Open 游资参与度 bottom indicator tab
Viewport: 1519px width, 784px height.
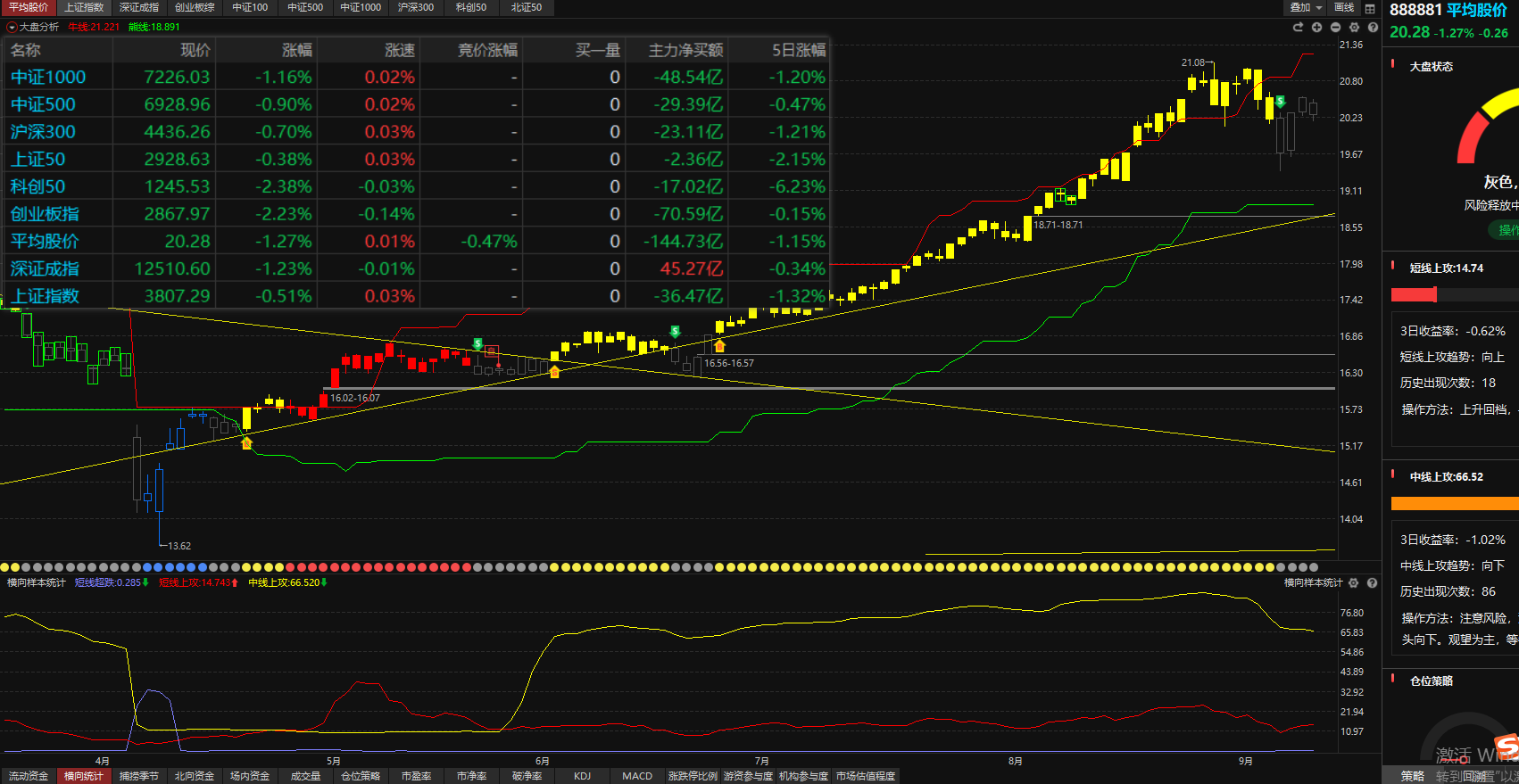[748, 776]
